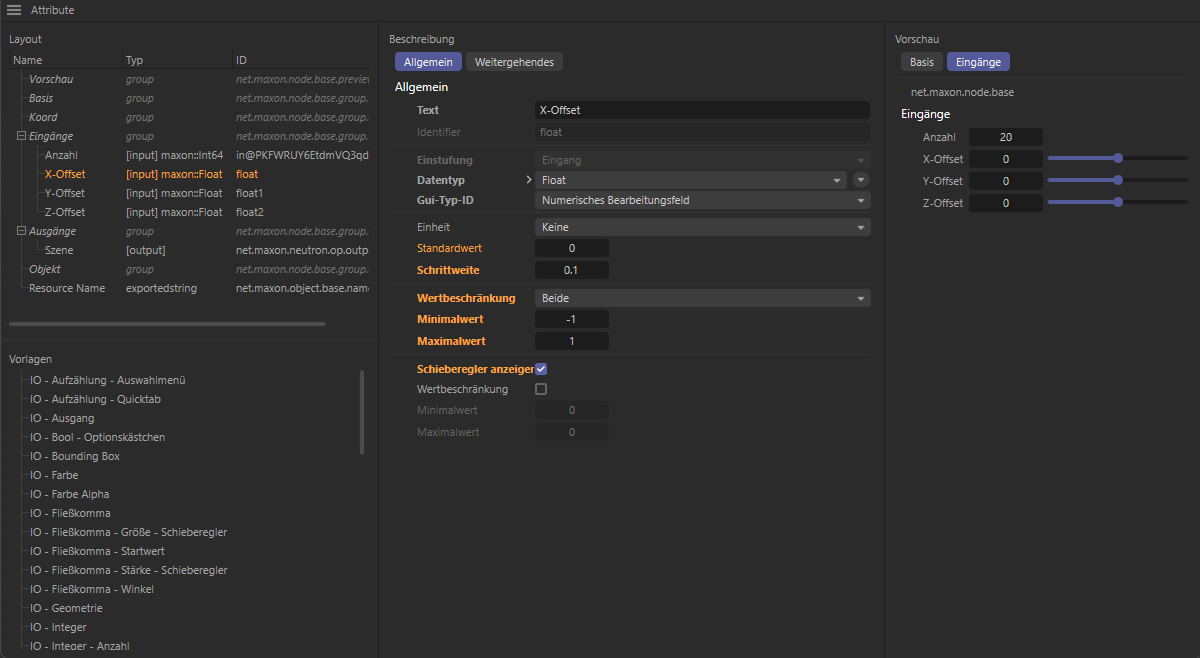Switch to the Weitergehendes tab
The height and width of the screenshot is (658, 1200).
tap(514, 62)
